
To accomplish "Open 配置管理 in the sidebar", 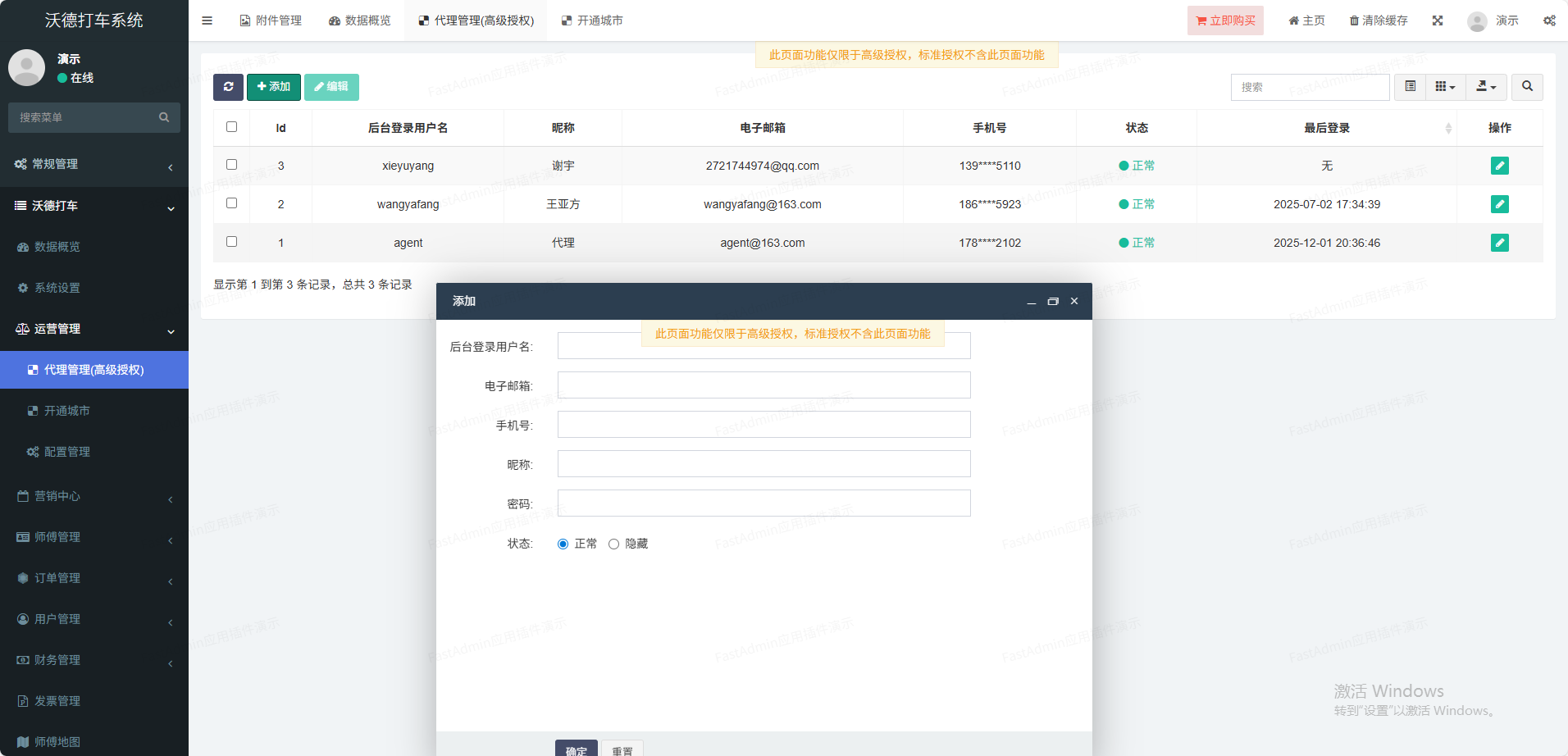I will (x=67, y=452).
